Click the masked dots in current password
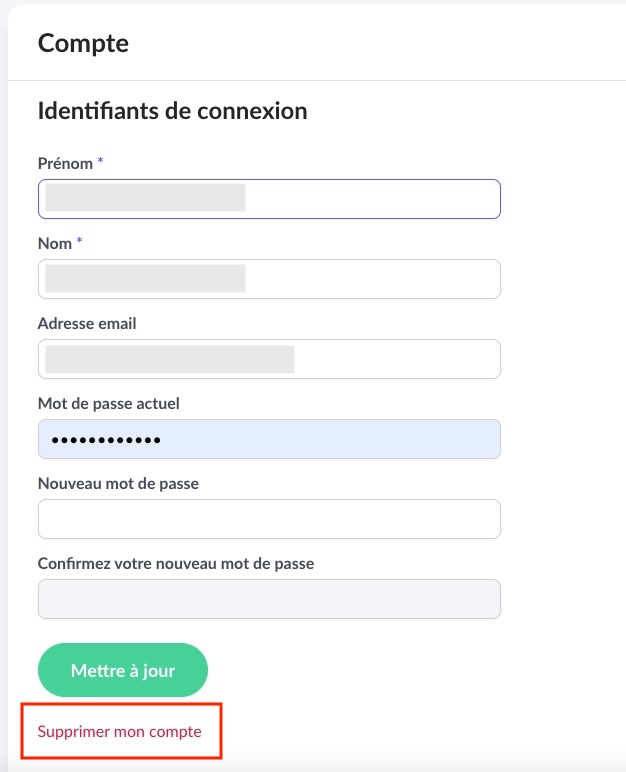Image resolution: width=626 pixels, height=772 pixels. click(106, 440)
